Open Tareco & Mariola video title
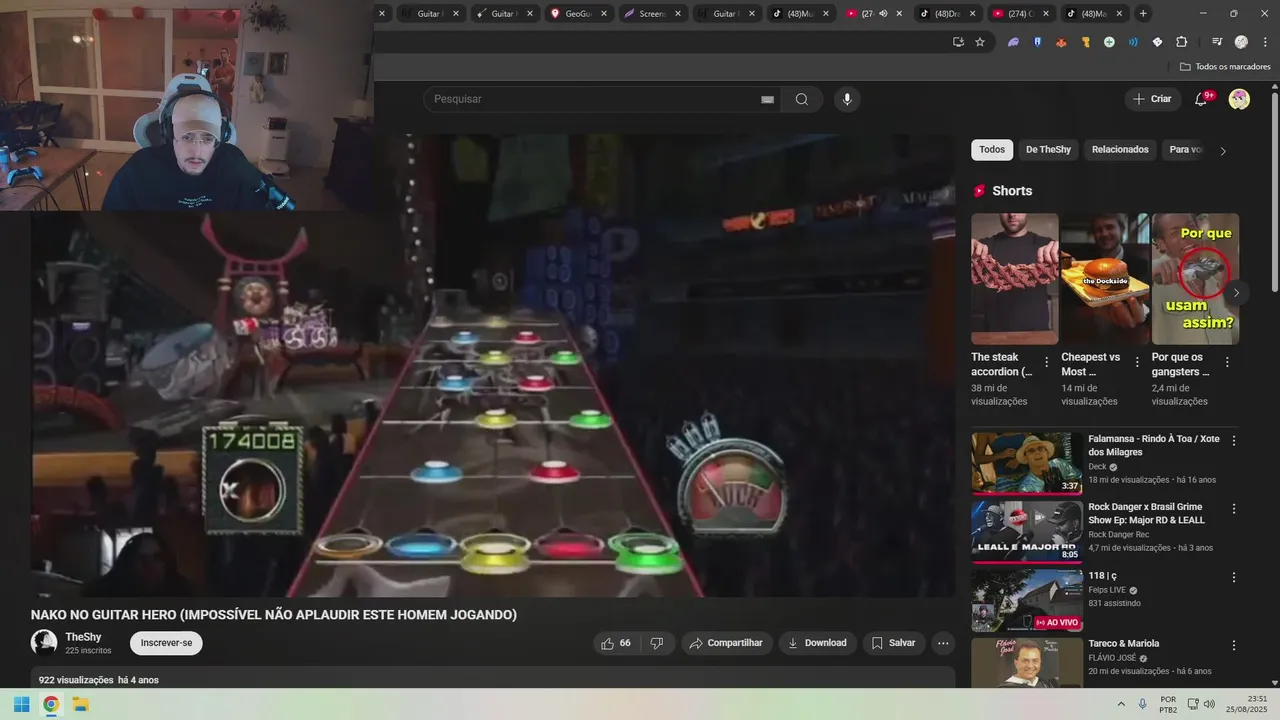Image resolution: width=1280 pixels, height=720 pixels. [1124, 644]
